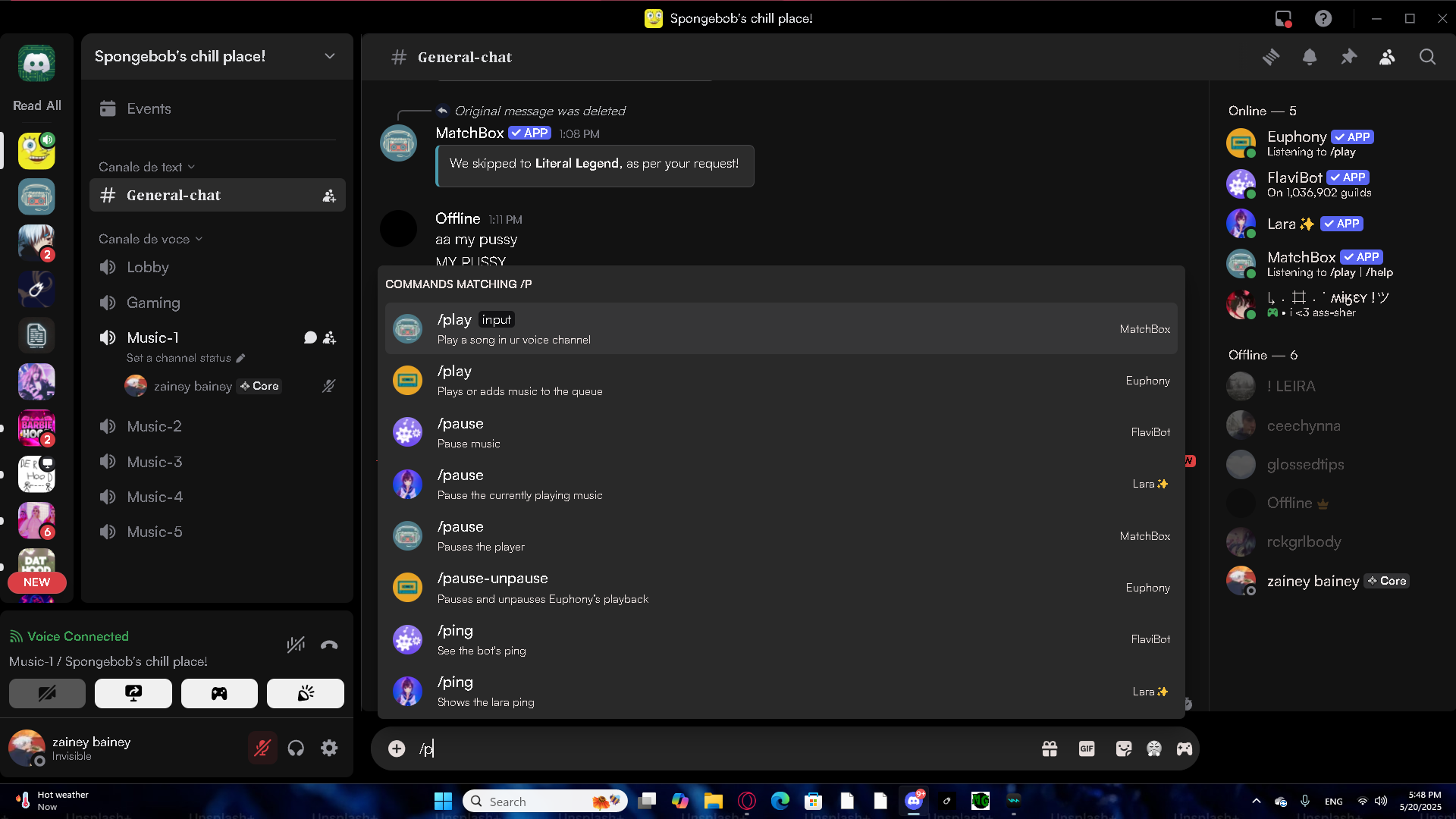This screenshot has height=819, width=1456.
Task: Open user settings gear
Action: click(329, 748)
